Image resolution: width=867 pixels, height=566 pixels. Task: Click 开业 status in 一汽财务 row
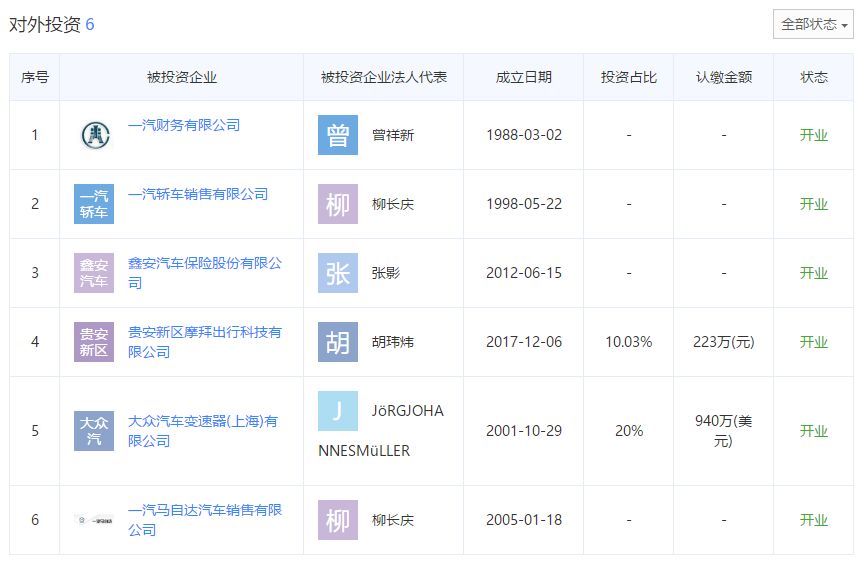[x=813, y=135]
